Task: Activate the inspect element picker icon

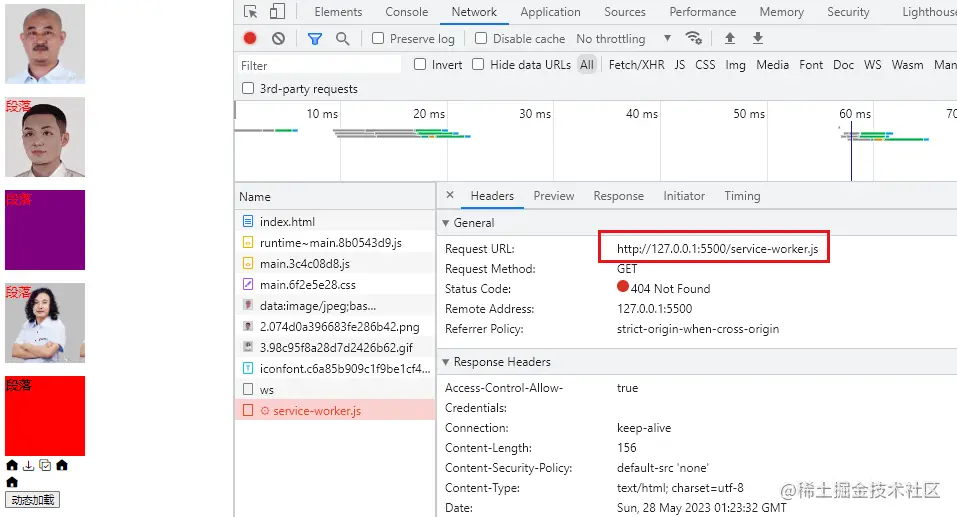Action: point(250,12)
